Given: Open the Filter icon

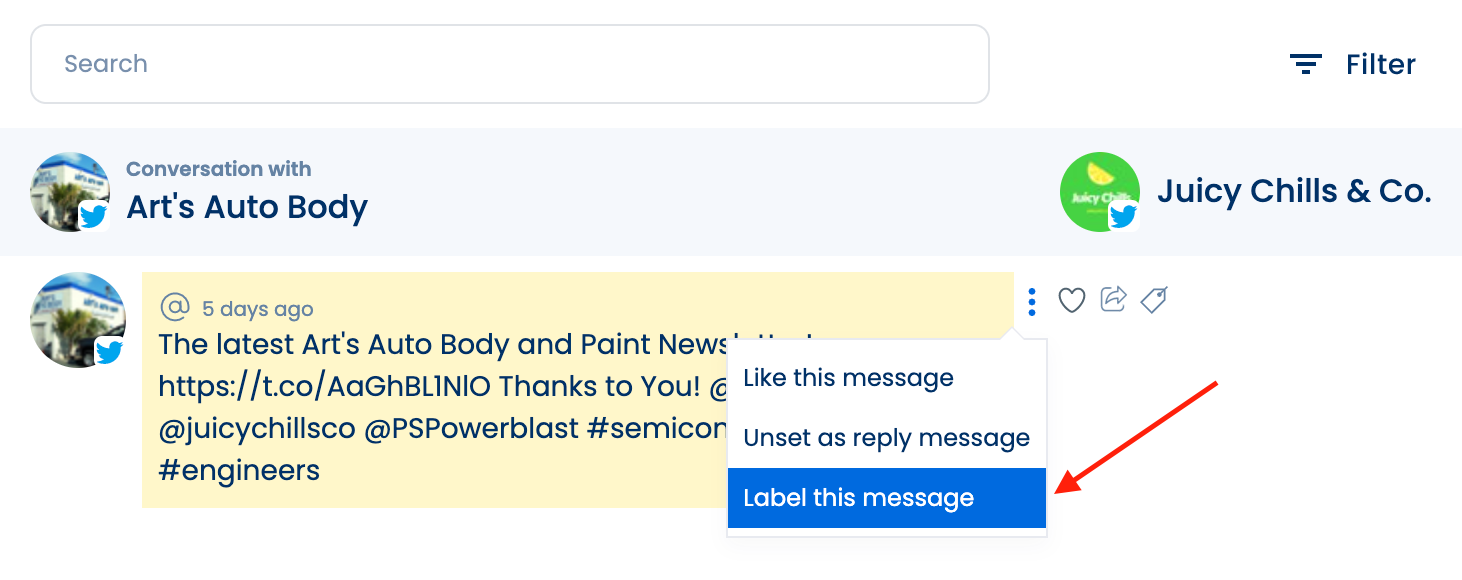Looking at the screenshot, I should point(1305,64).
